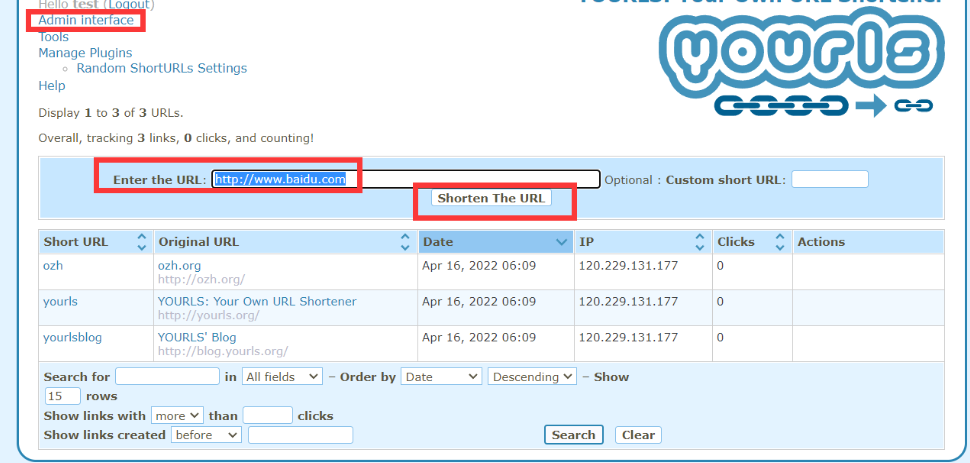This screenshot has height=463, width=970.
Task: Open the Tools menu item
Action: 54,37
